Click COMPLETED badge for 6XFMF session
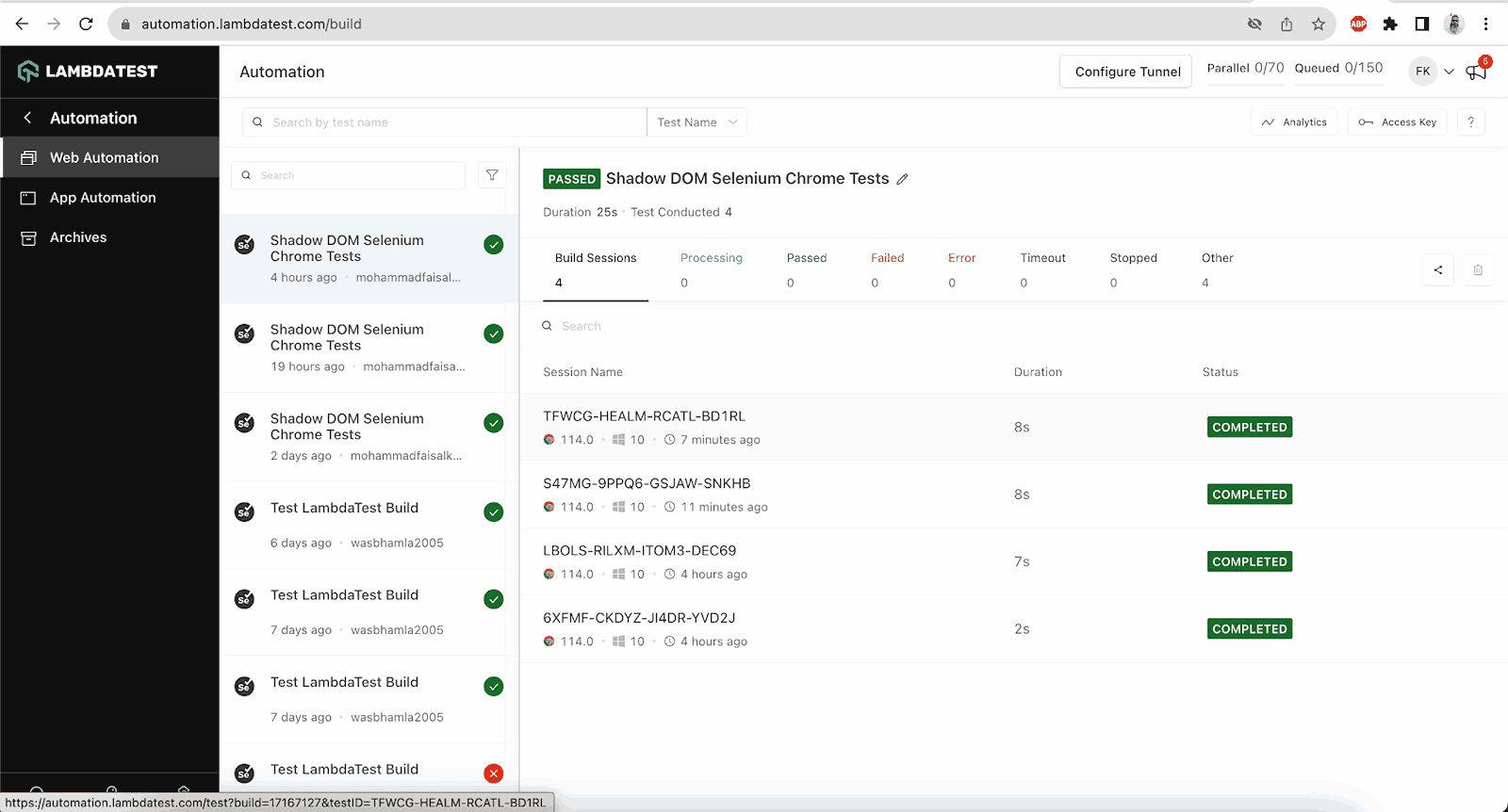This screenshot has width=1508, height=812. tap(1249, 629)
